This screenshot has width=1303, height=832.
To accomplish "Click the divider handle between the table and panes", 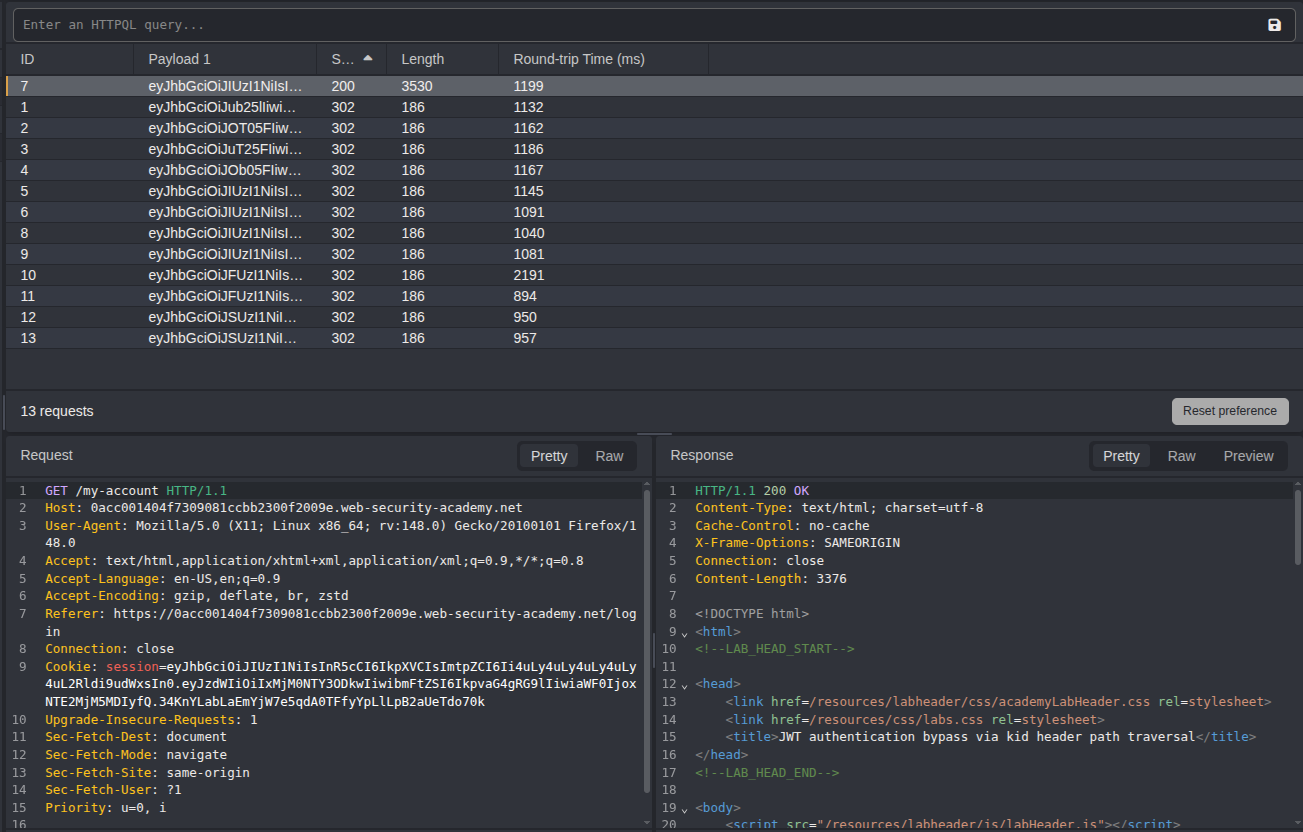I will click(652, 434).
